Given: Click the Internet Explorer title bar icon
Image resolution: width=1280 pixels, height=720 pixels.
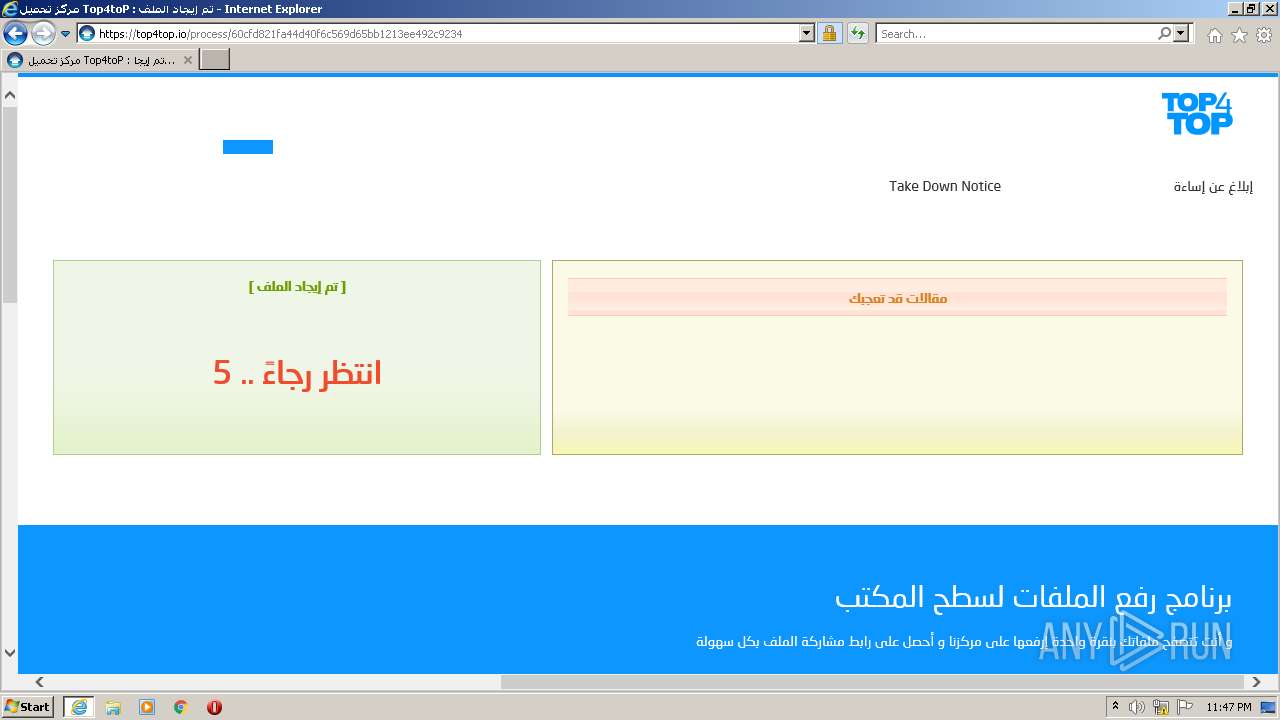Looking at the screenshot, I should coord(10,9).
